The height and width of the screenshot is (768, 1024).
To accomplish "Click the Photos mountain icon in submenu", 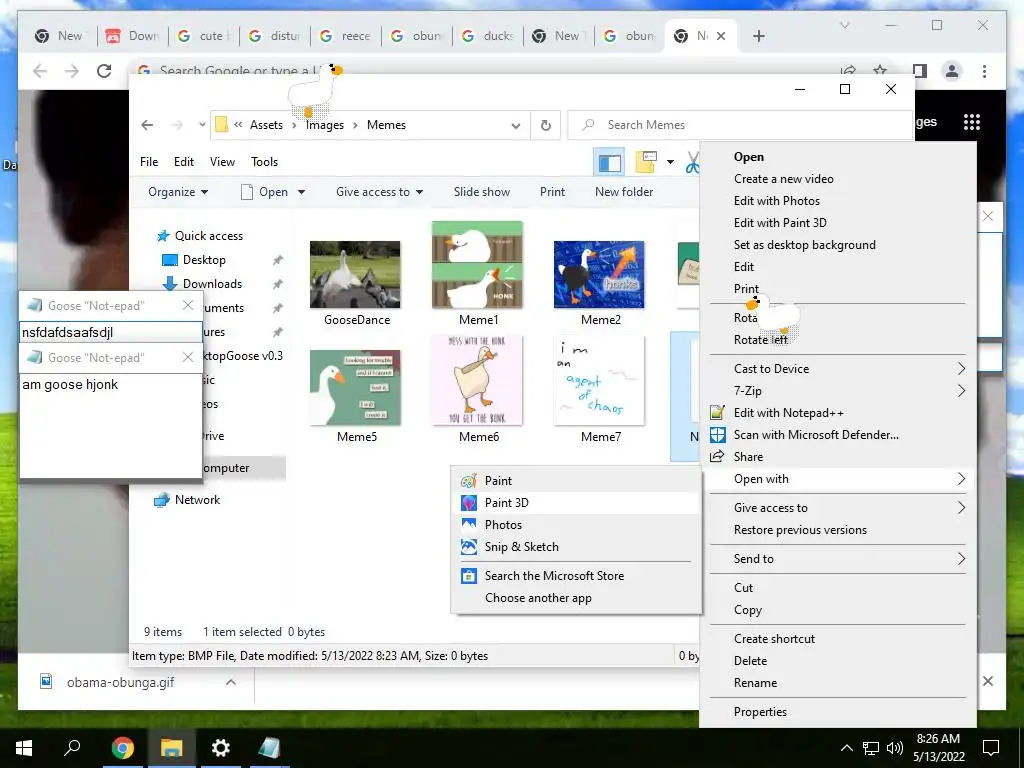I will 469,524.
